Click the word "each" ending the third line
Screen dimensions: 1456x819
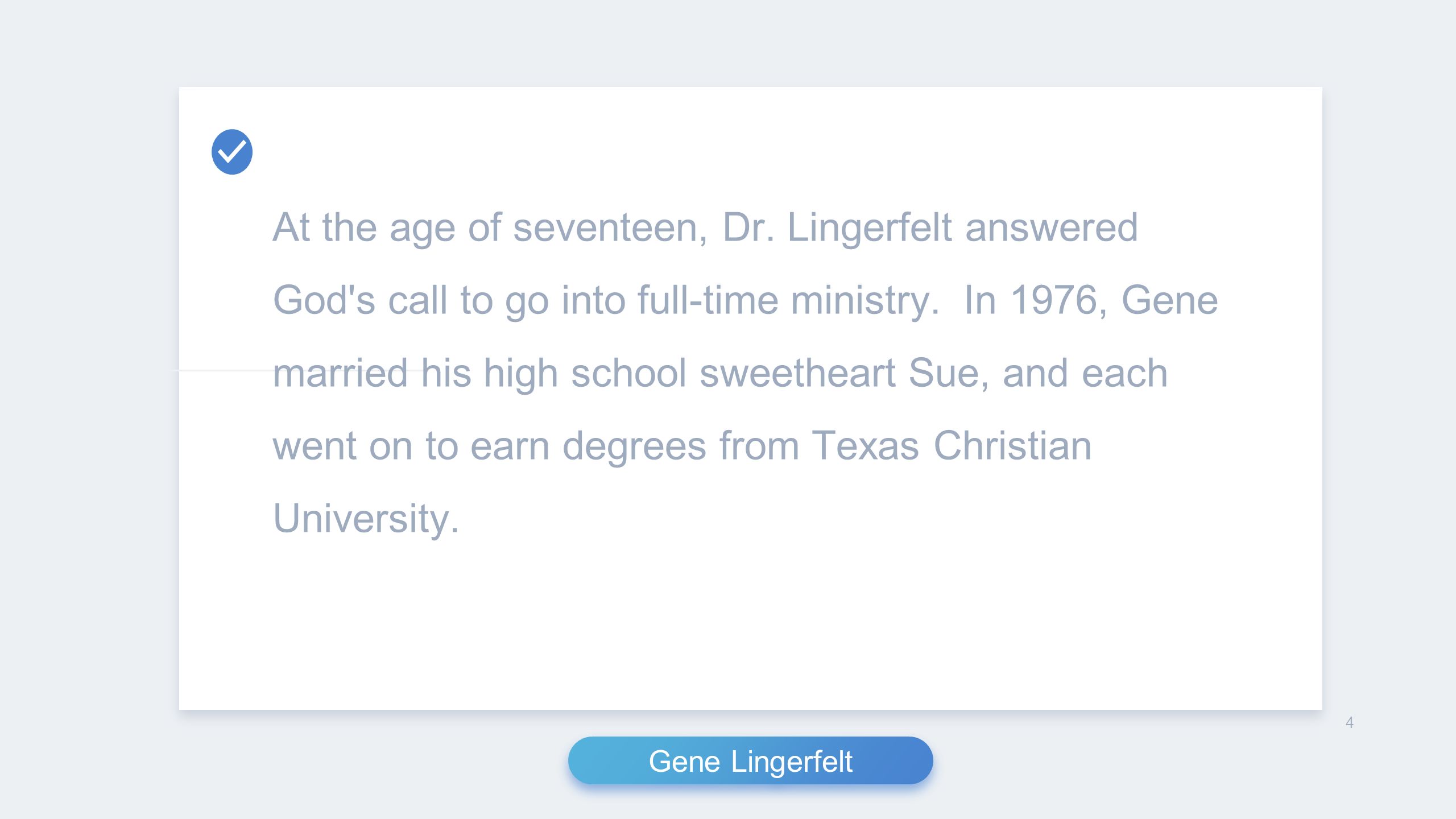coord(1124,373)
